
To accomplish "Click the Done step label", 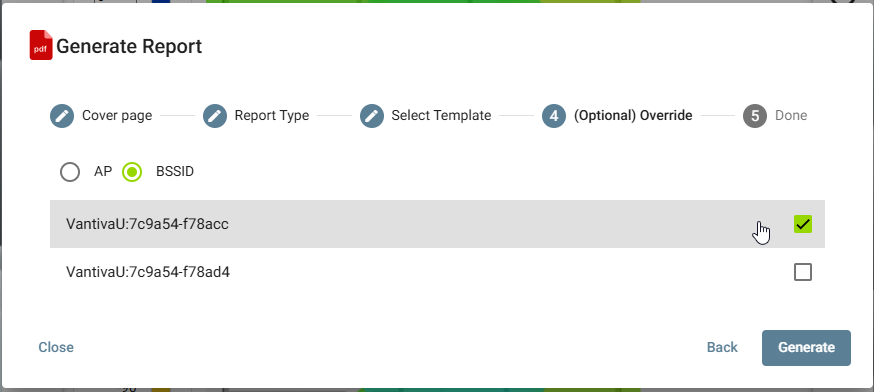I will [x=791, y=116].
